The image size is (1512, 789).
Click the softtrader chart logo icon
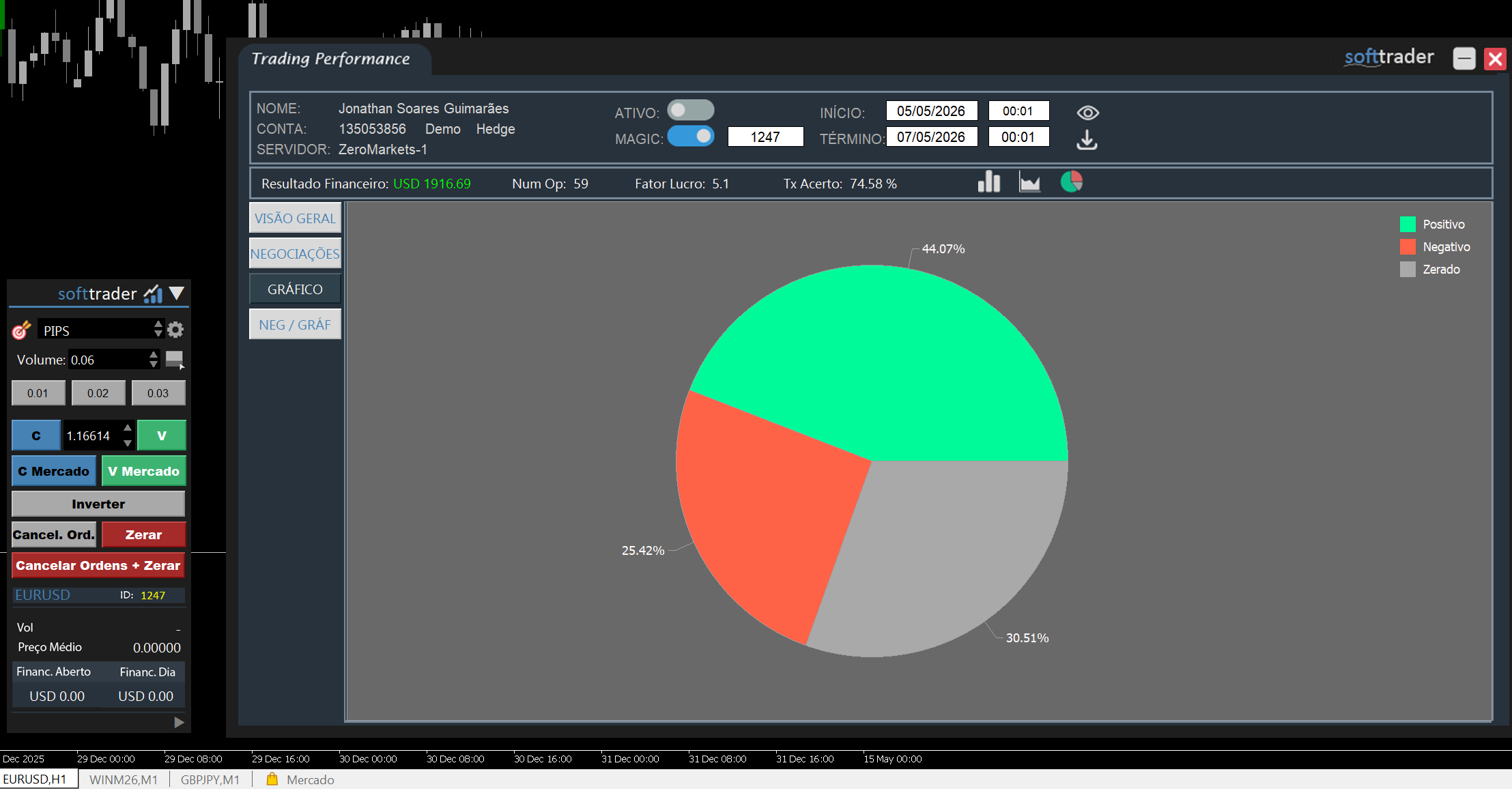coord(153,293)
